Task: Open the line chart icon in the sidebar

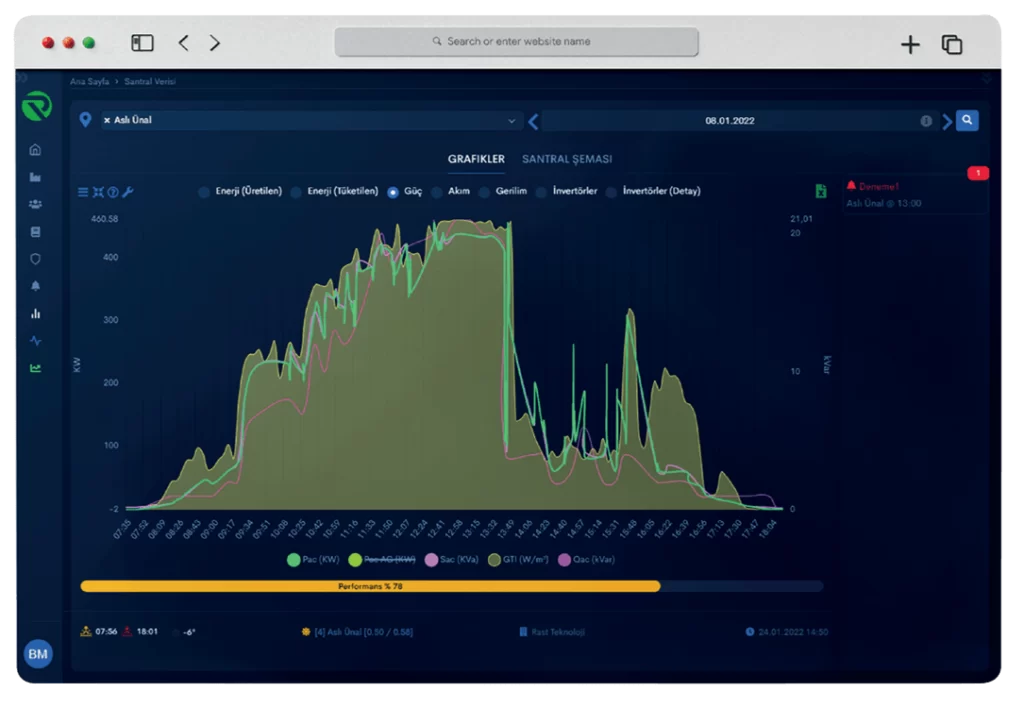Action: 35,368
